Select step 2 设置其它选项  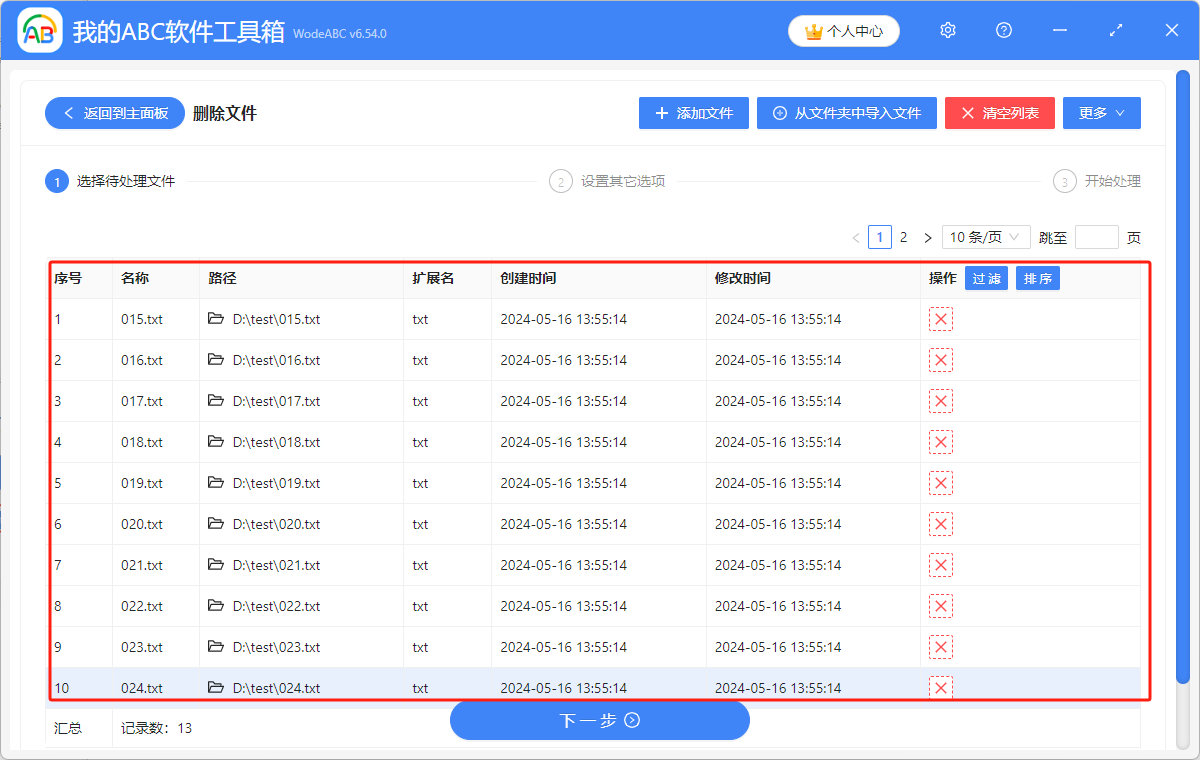pos(608,181)
